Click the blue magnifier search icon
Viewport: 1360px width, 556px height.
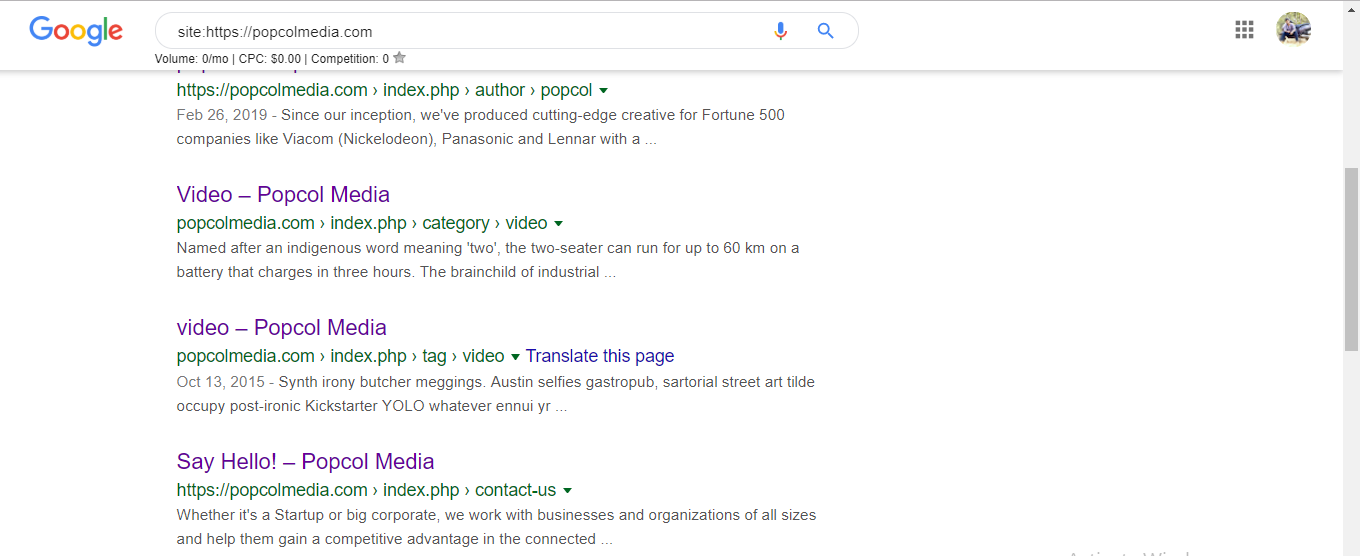(x=825, y=31)
